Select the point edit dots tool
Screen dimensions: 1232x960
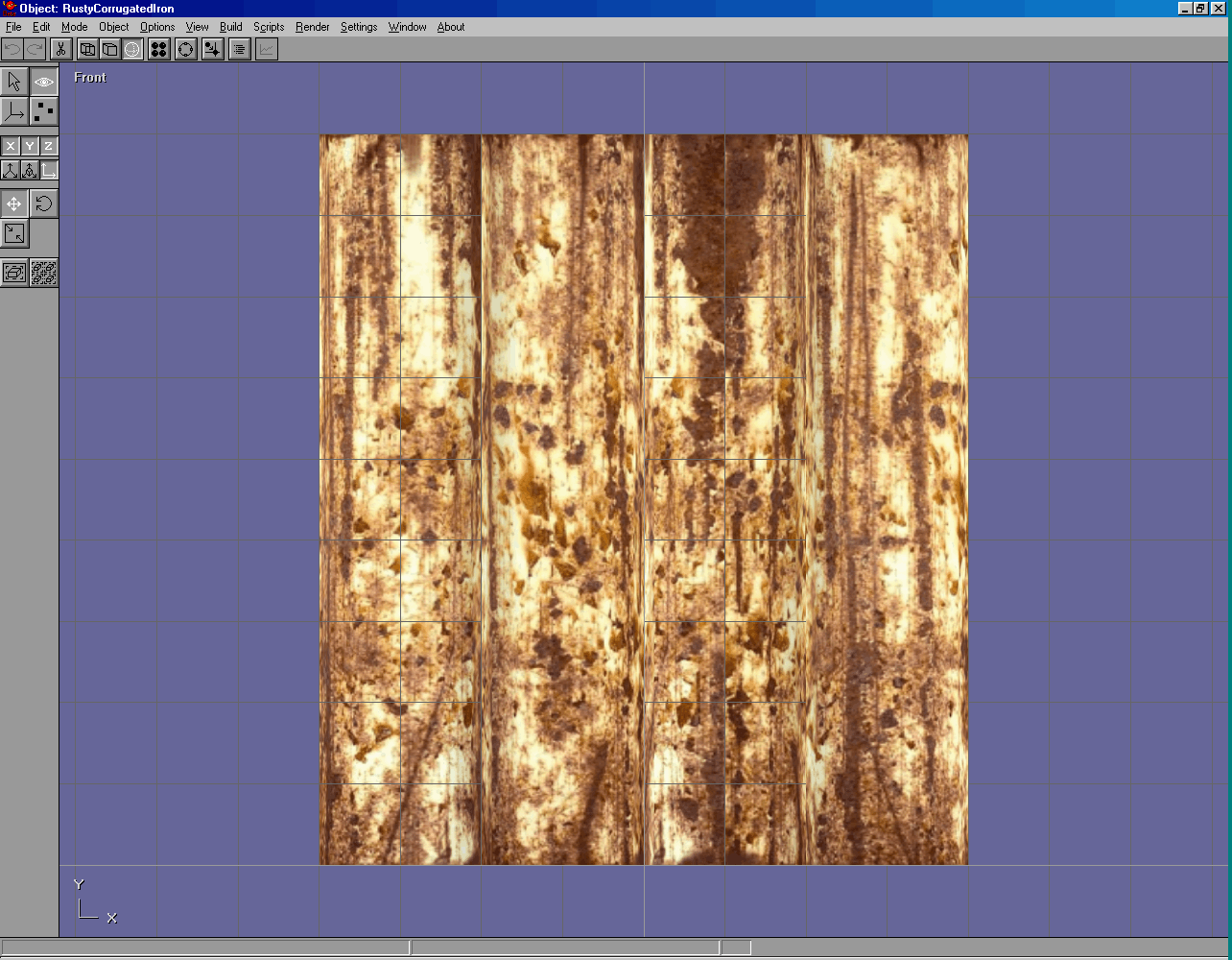click(x=44, y=112)
